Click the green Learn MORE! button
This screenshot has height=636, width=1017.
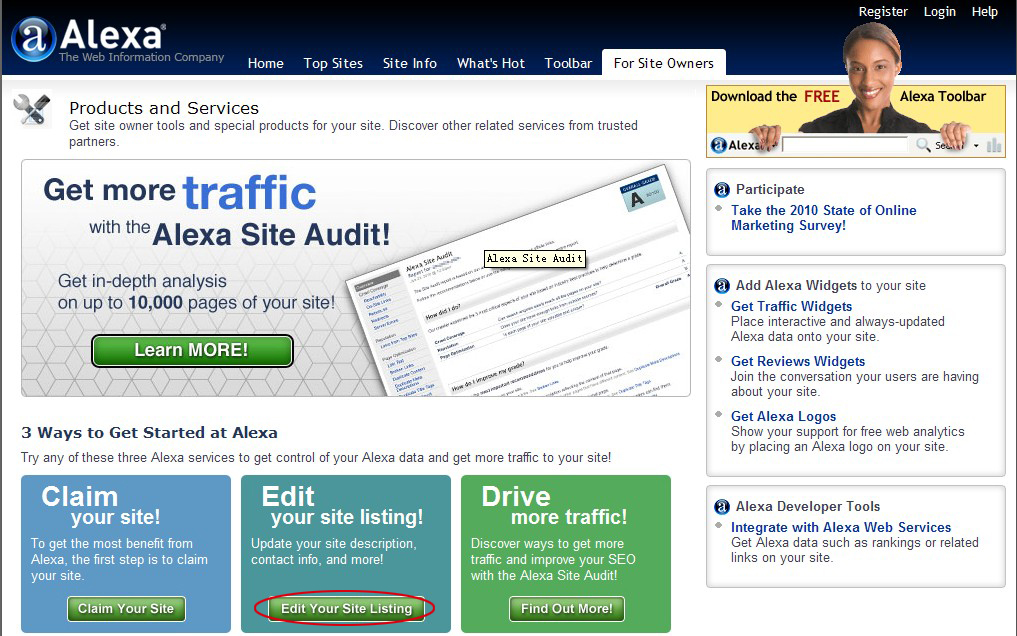click(x=192, y=350)
